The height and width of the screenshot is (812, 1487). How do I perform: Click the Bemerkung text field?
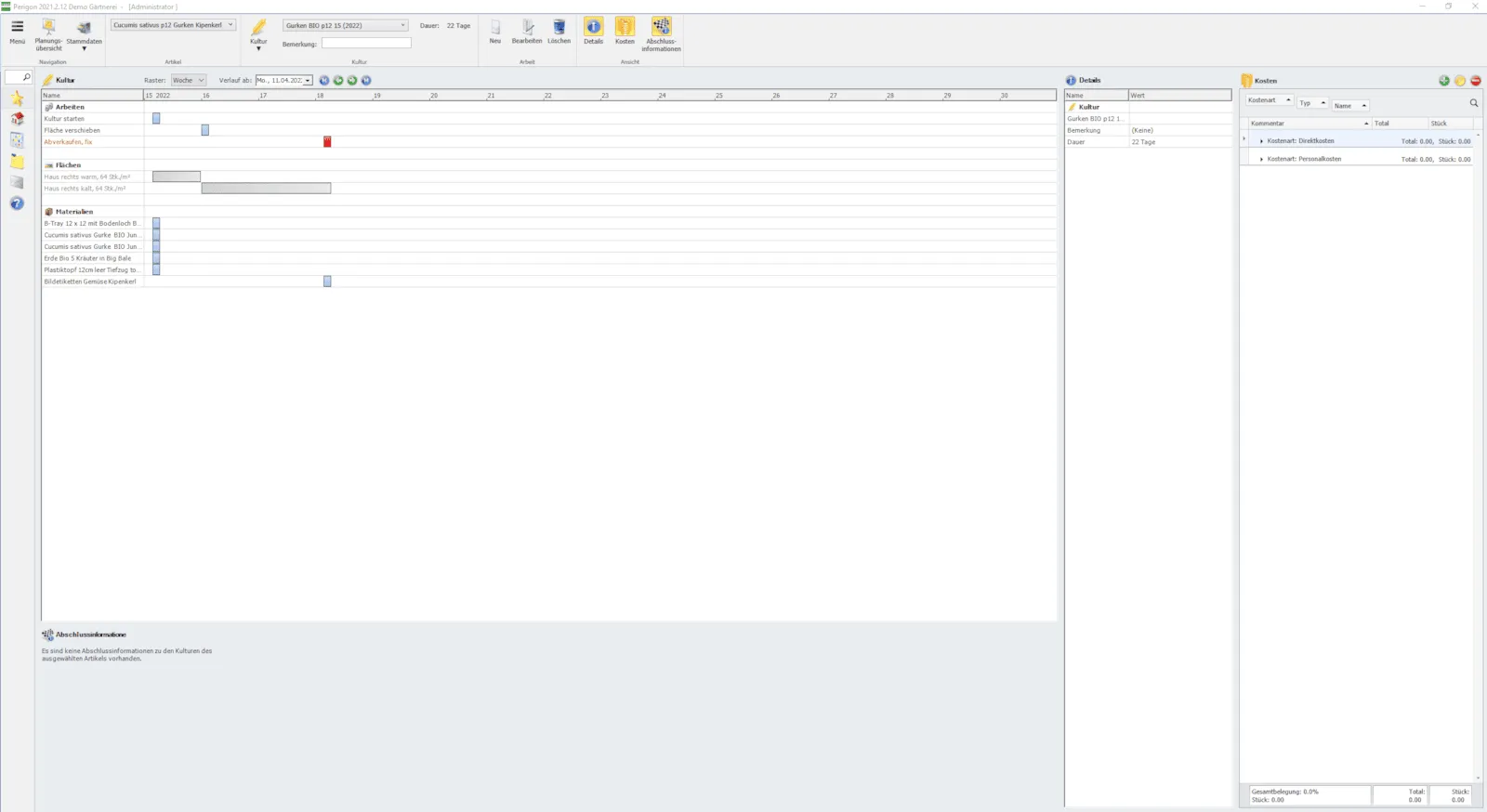(x=366, y=43)
